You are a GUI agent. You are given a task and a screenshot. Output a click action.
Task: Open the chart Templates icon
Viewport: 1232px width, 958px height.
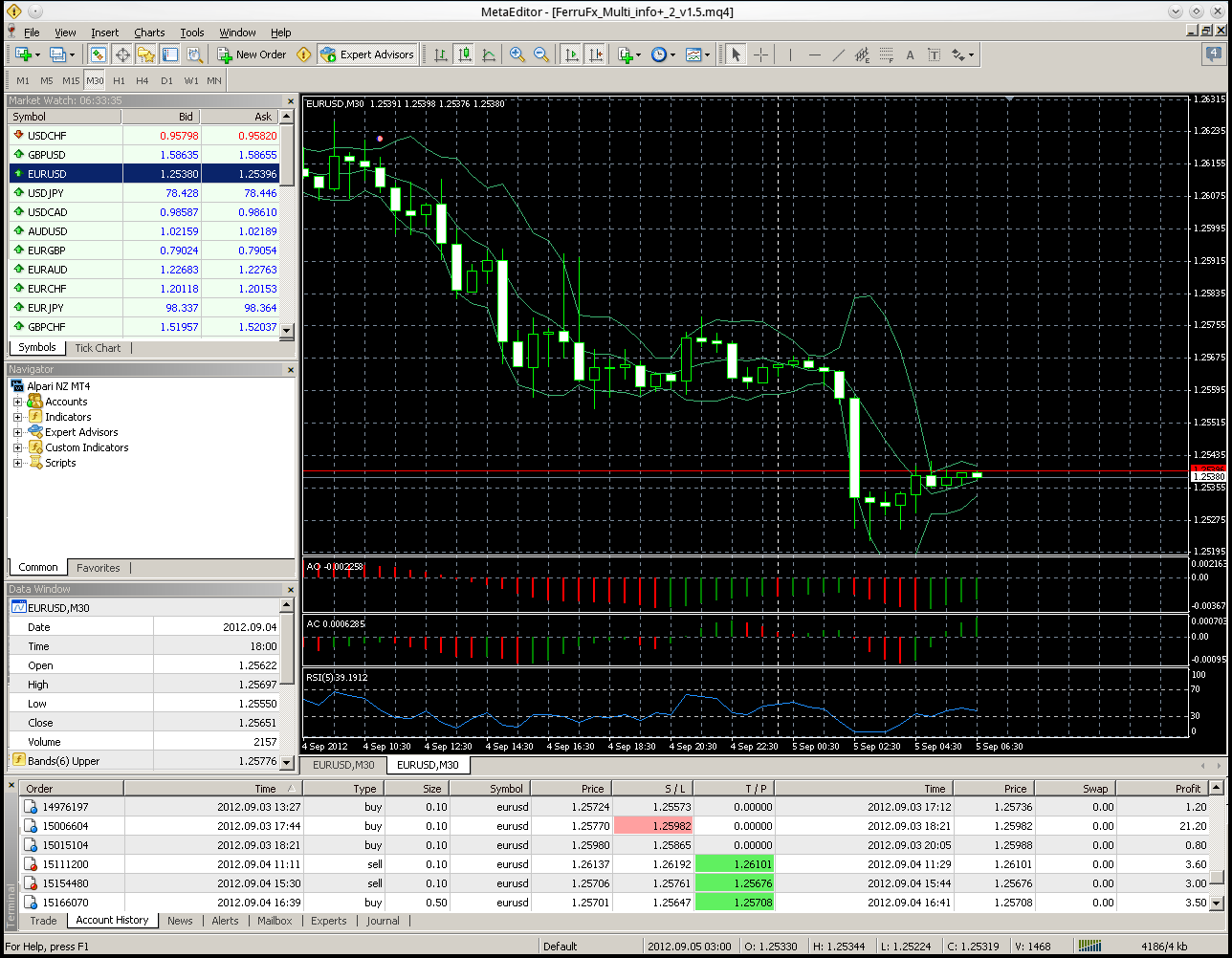coord(693,54)
